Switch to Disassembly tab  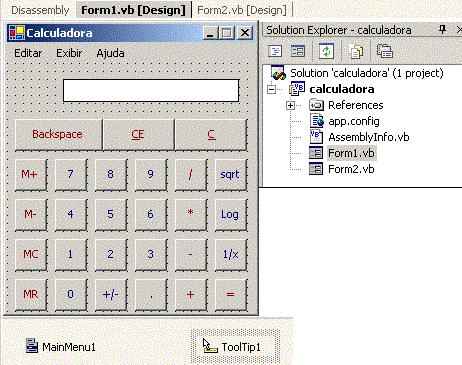pyautogui.click(x=40, y=10)
